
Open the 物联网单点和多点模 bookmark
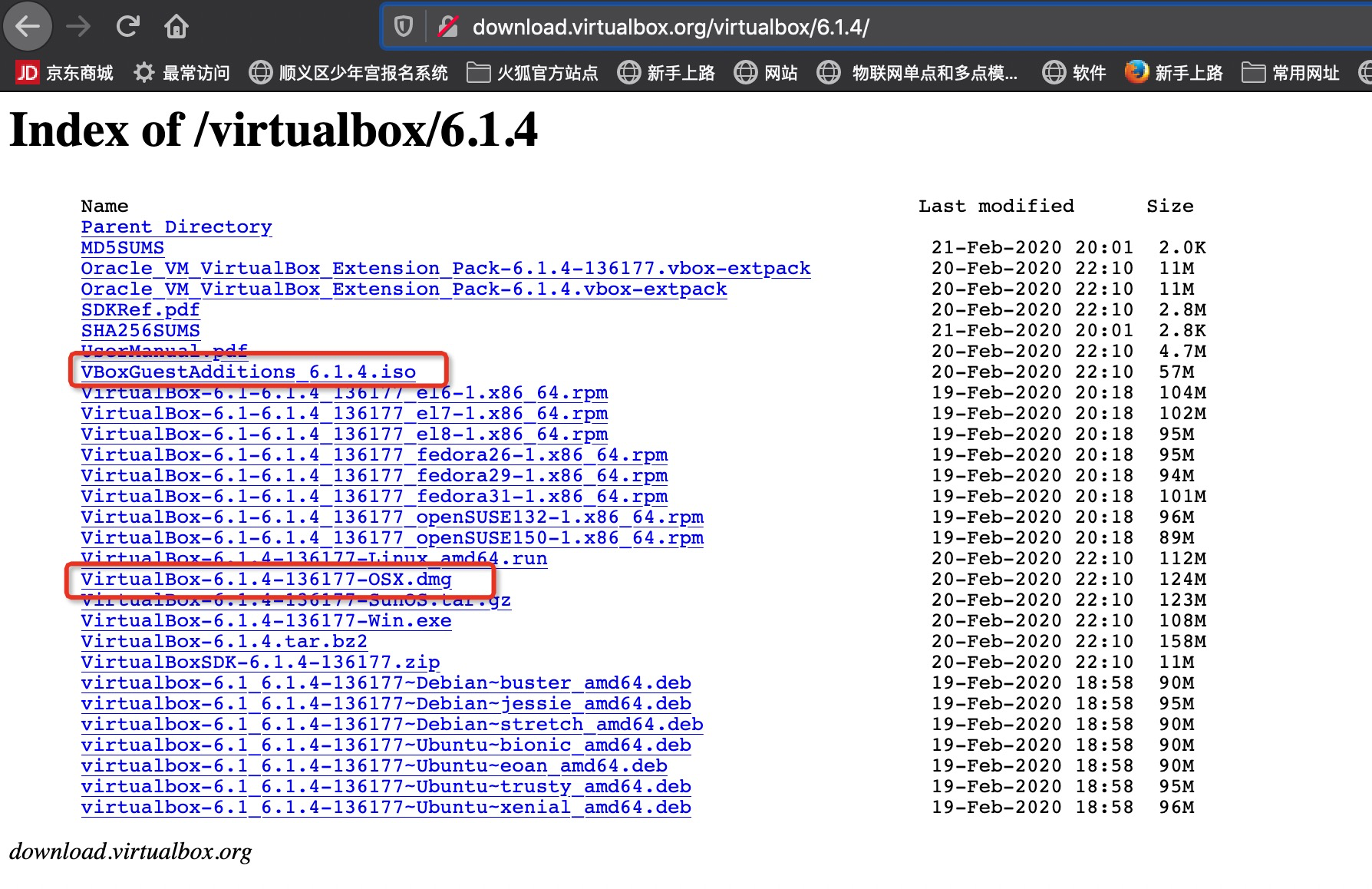tap(917, 73)
